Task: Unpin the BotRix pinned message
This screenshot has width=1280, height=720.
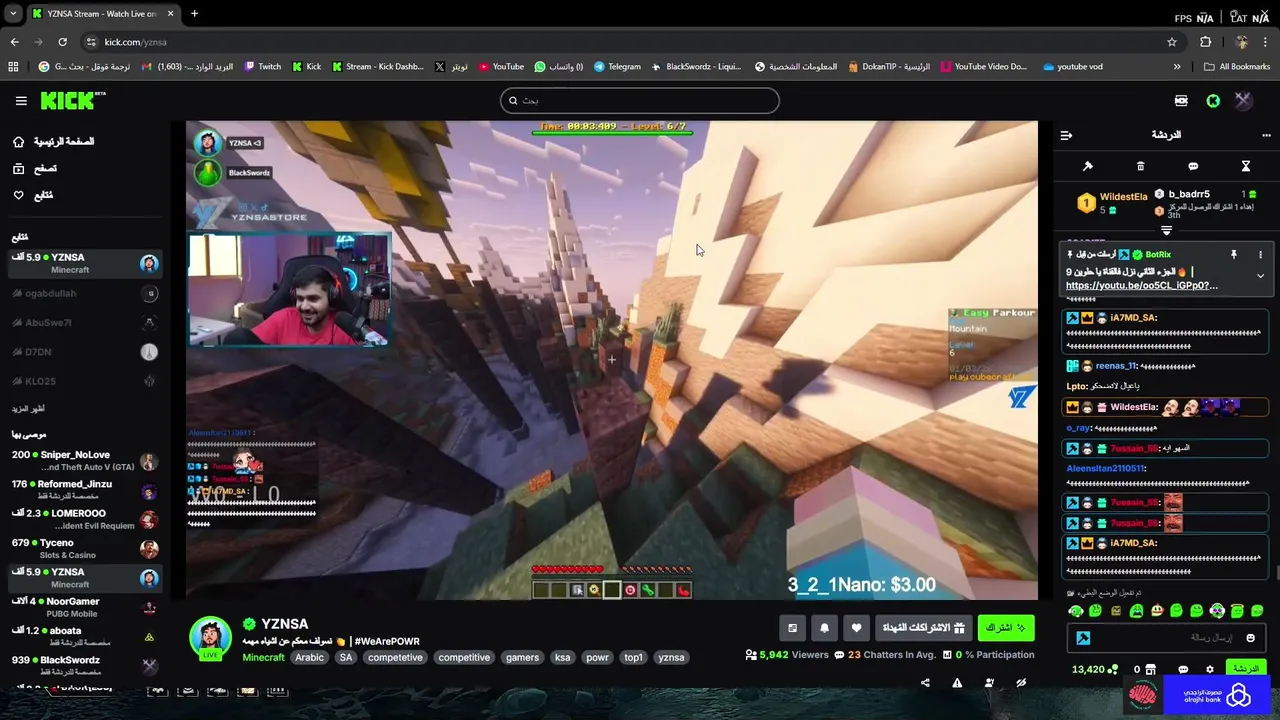Action: [1234, 255]
